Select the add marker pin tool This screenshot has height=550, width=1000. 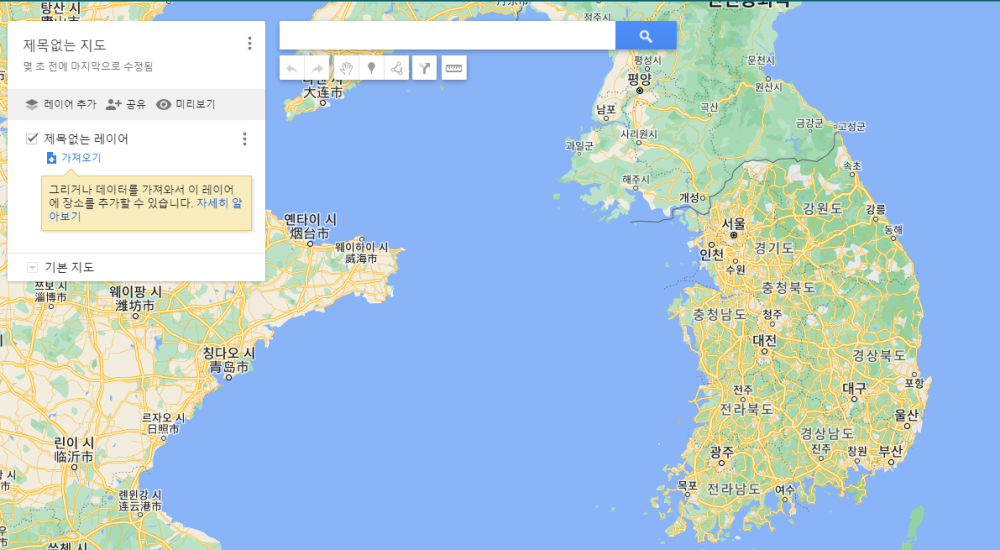point(371,68)
